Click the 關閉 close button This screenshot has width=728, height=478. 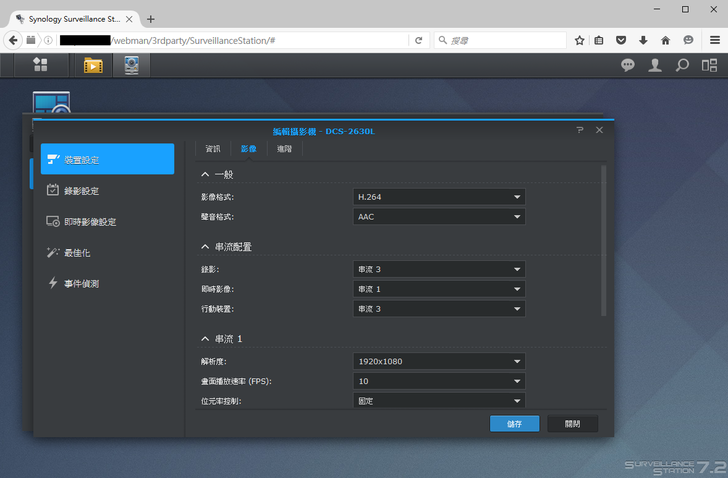[572, 423]
